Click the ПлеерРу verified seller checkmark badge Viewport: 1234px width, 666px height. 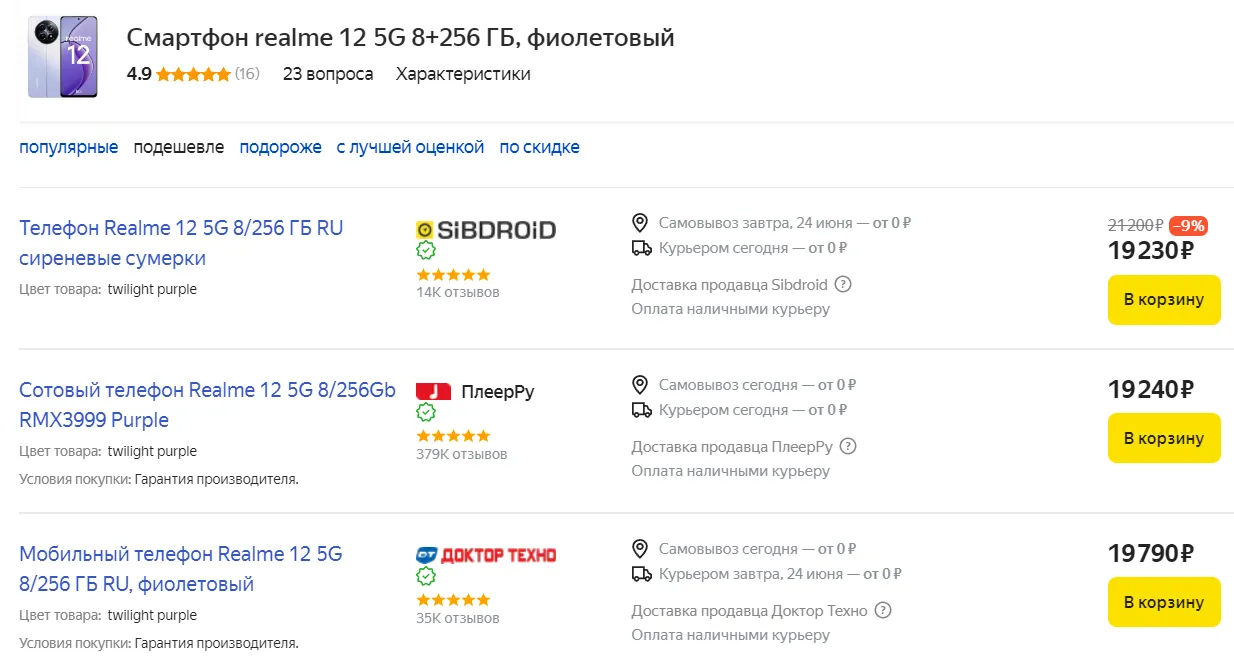(x=426, y=413)
